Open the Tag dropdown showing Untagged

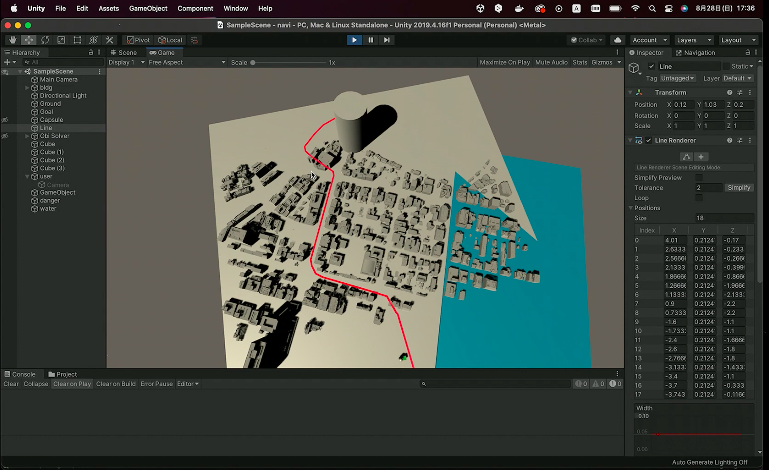click(677, 78)
